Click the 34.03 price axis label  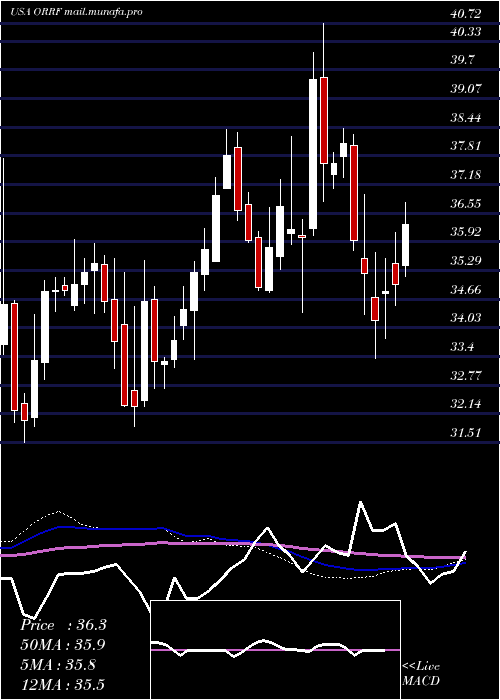[x=466, y=317]
